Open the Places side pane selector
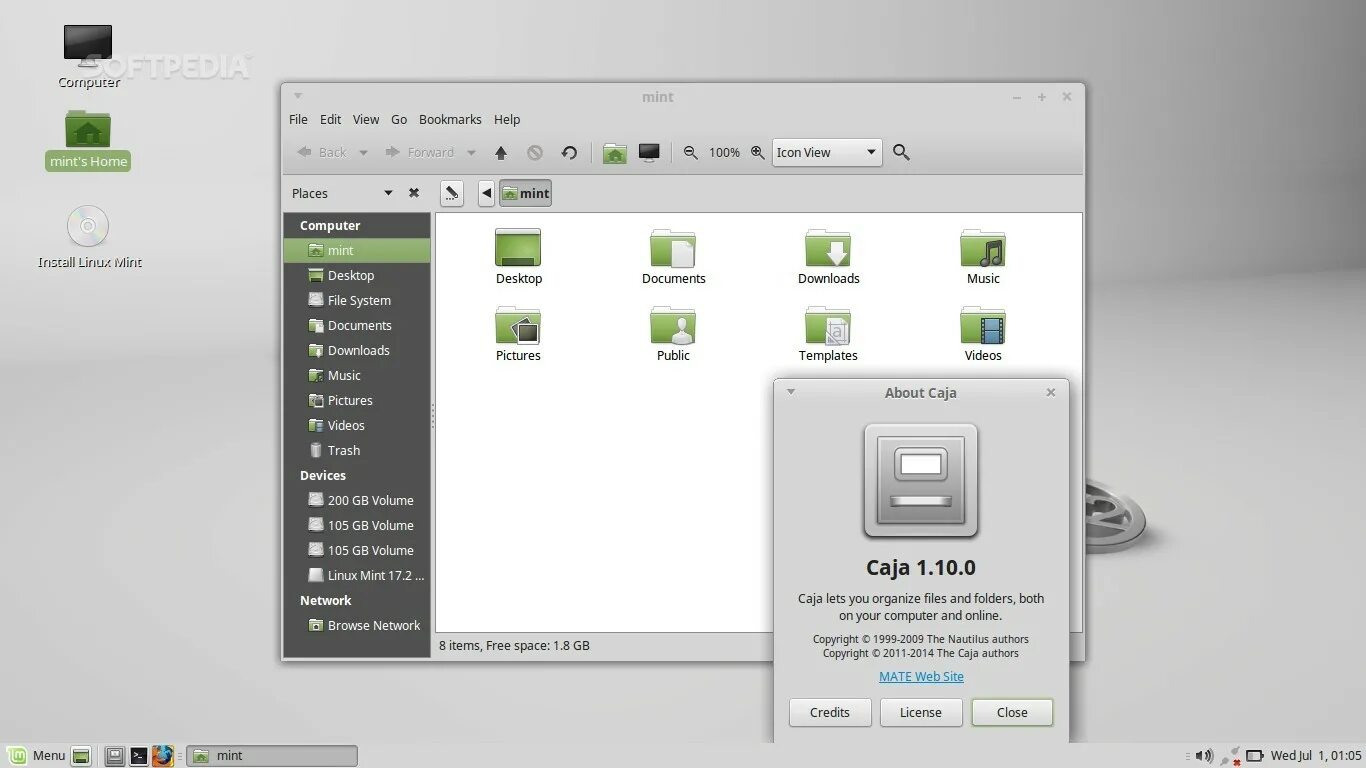This screenshot has width=1366, height=768. 342,193
